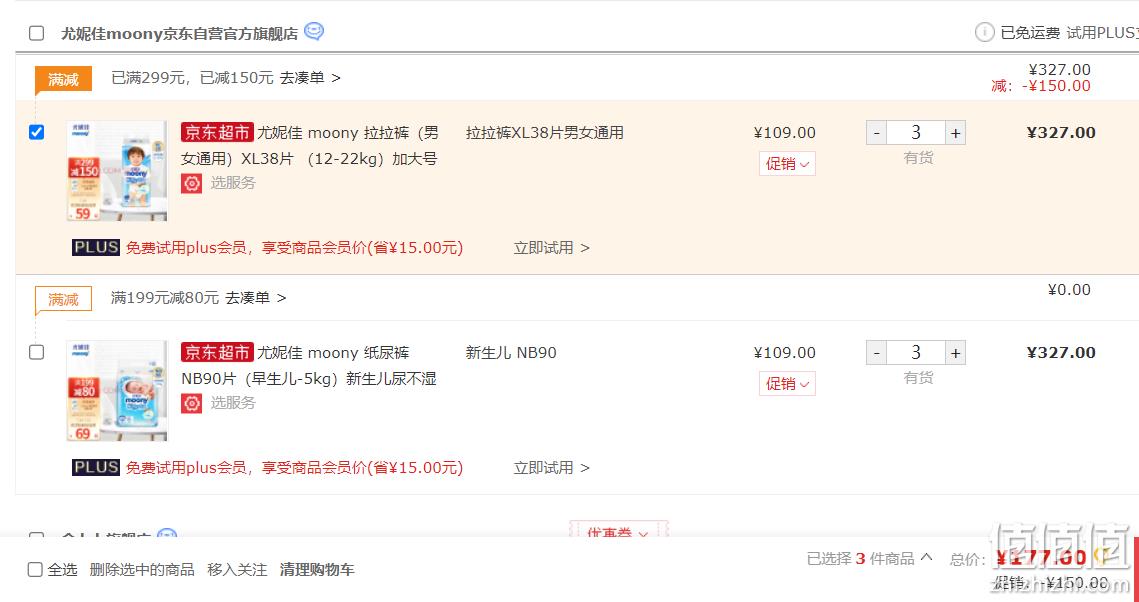Select all items from the moony store
Viewport: 1139px width, 602px height.
pyautogui.click(x=36, y=33)
